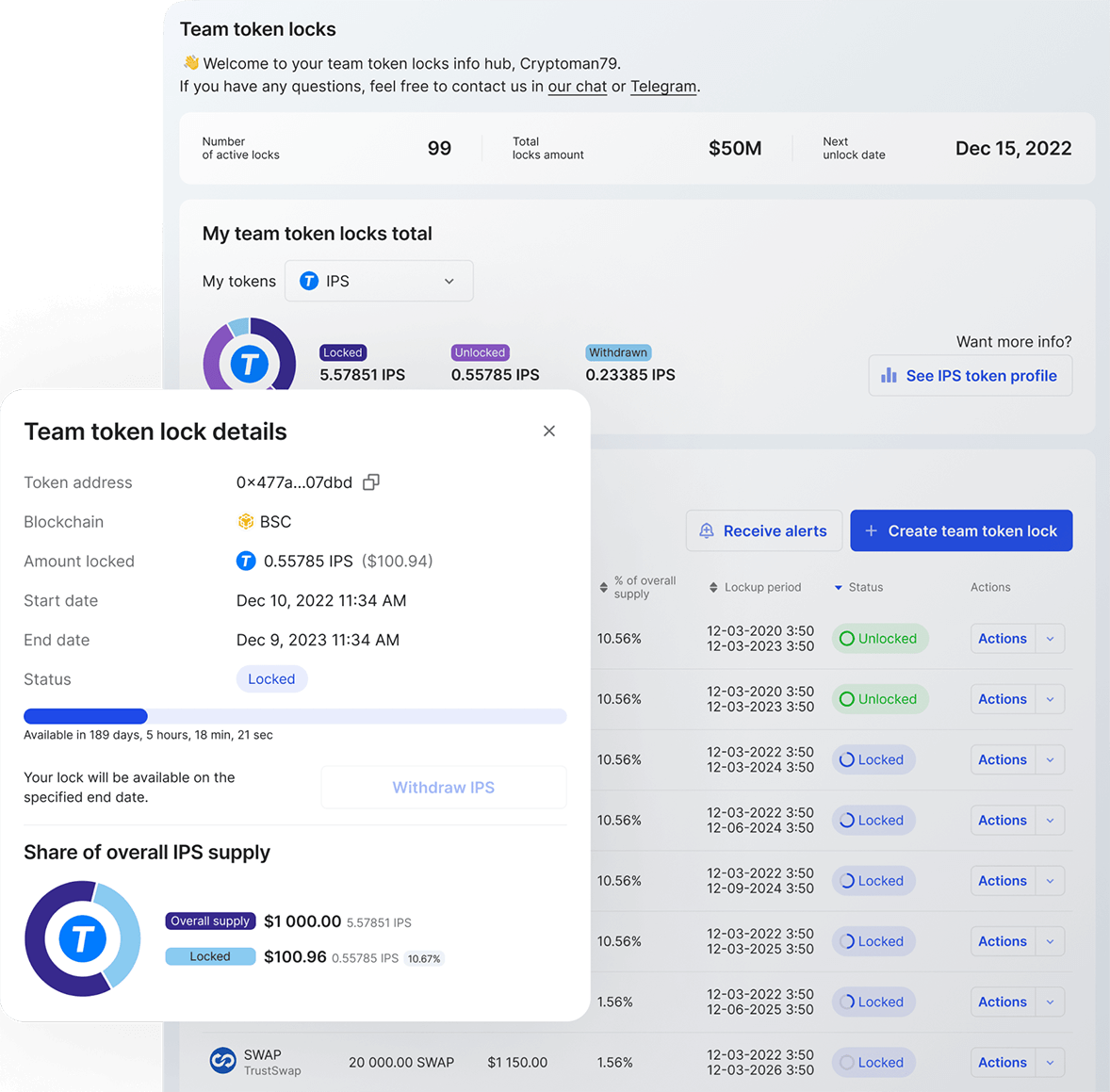Click the SWAP TrustSwap token icon

click(x=222, y=1062)
